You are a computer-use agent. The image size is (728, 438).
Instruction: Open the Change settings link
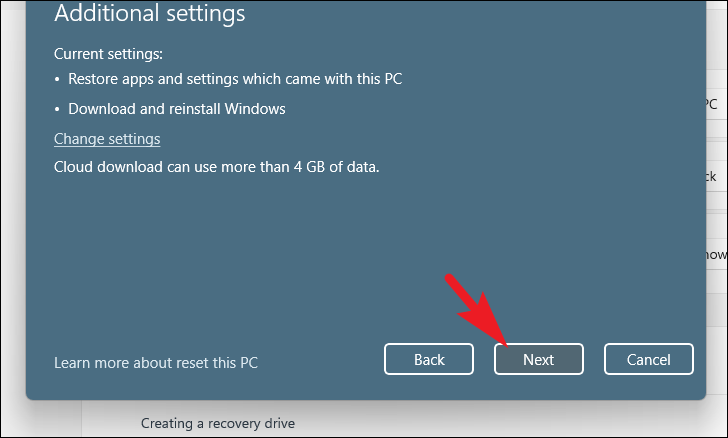(x=107, y=139)
